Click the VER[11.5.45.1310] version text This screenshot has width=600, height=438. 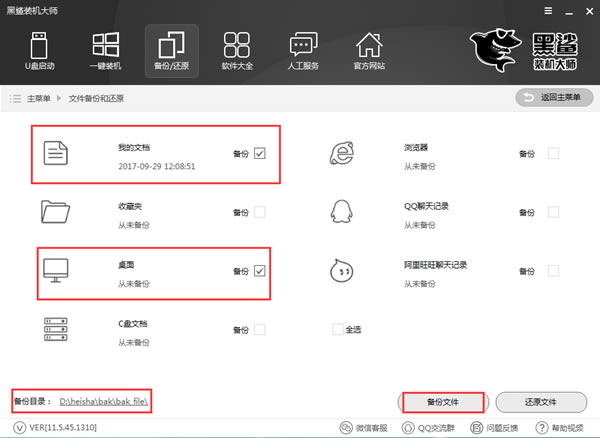(x=63, y=427)
